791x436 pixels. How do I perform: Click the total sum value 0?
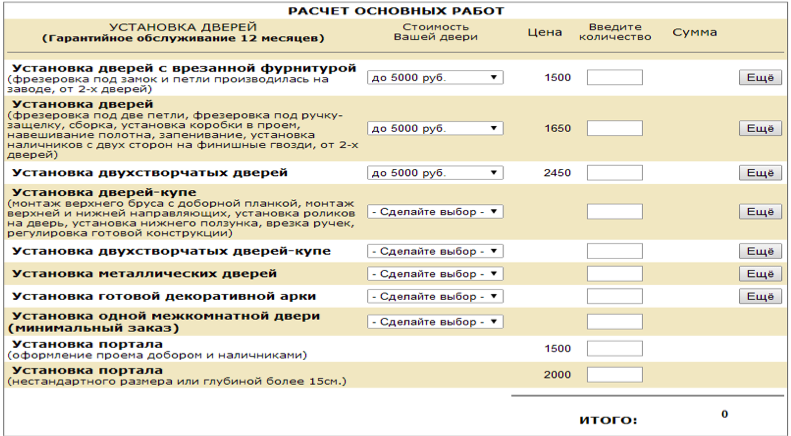click(x=724, y=414)
